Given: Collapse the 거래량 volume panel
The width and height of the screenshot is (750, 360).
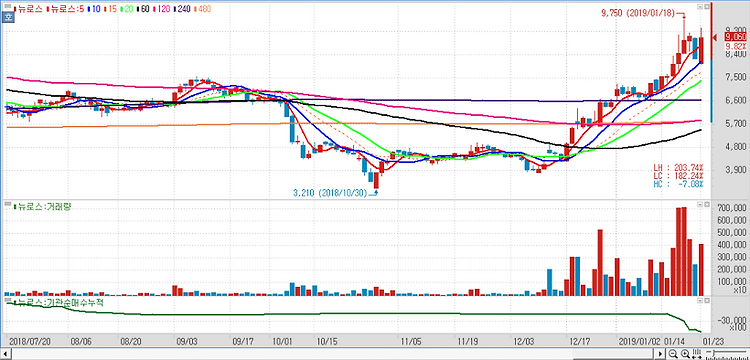Looking at the screenshot, I should pos(700,204).
